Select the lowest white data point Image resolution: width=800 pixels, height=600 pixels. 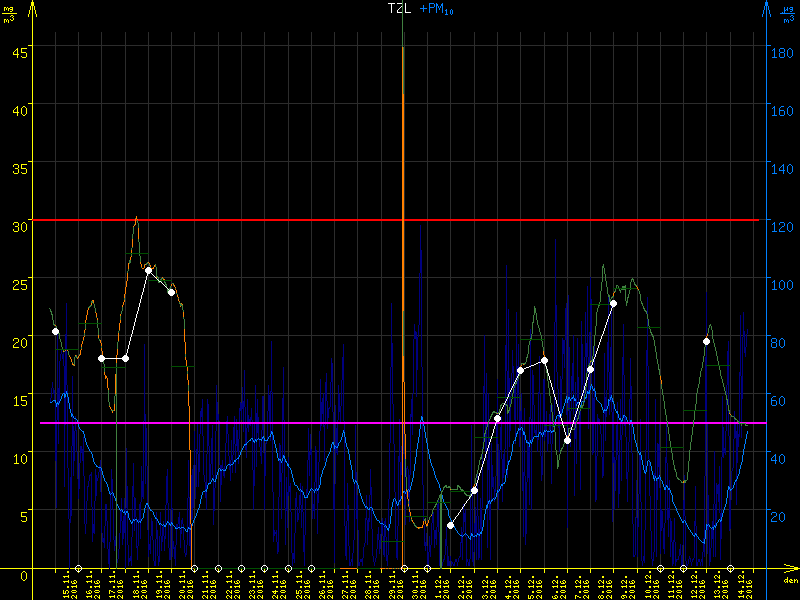pos(451,525)
